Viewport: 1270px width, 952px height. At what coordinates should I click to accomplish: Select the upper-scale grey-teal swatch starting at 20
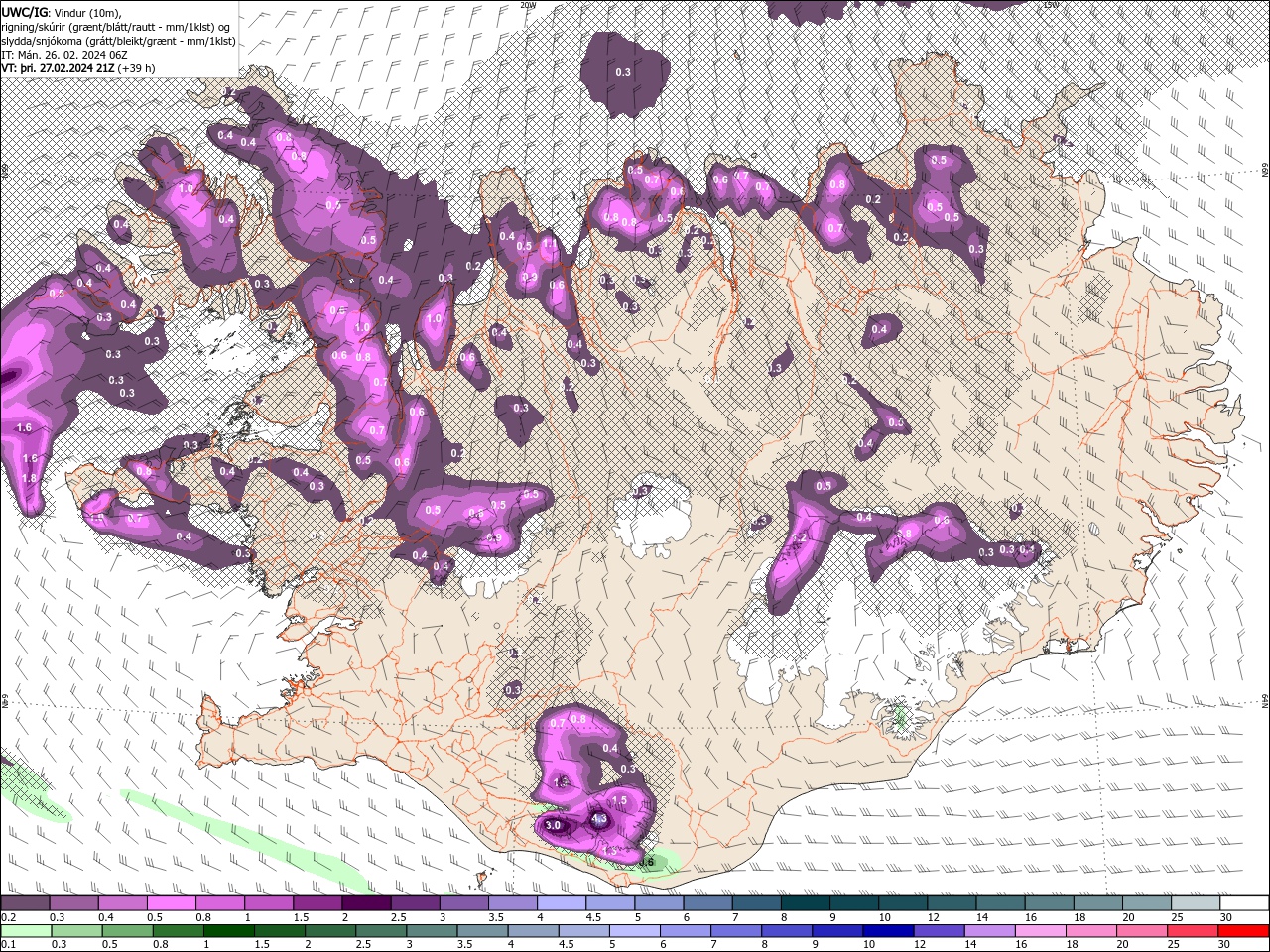click(1146, 903)
